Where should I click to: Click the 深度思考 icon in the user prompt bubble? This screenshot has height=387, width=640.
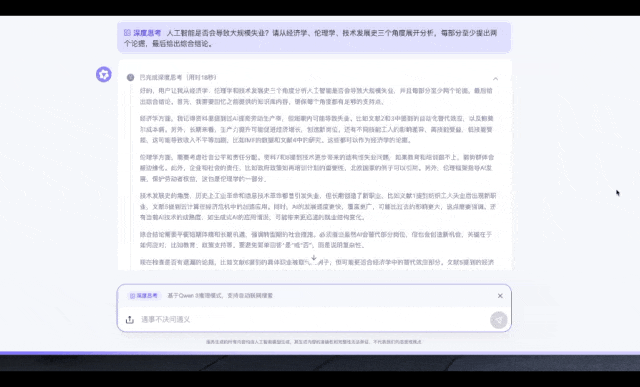127,33
